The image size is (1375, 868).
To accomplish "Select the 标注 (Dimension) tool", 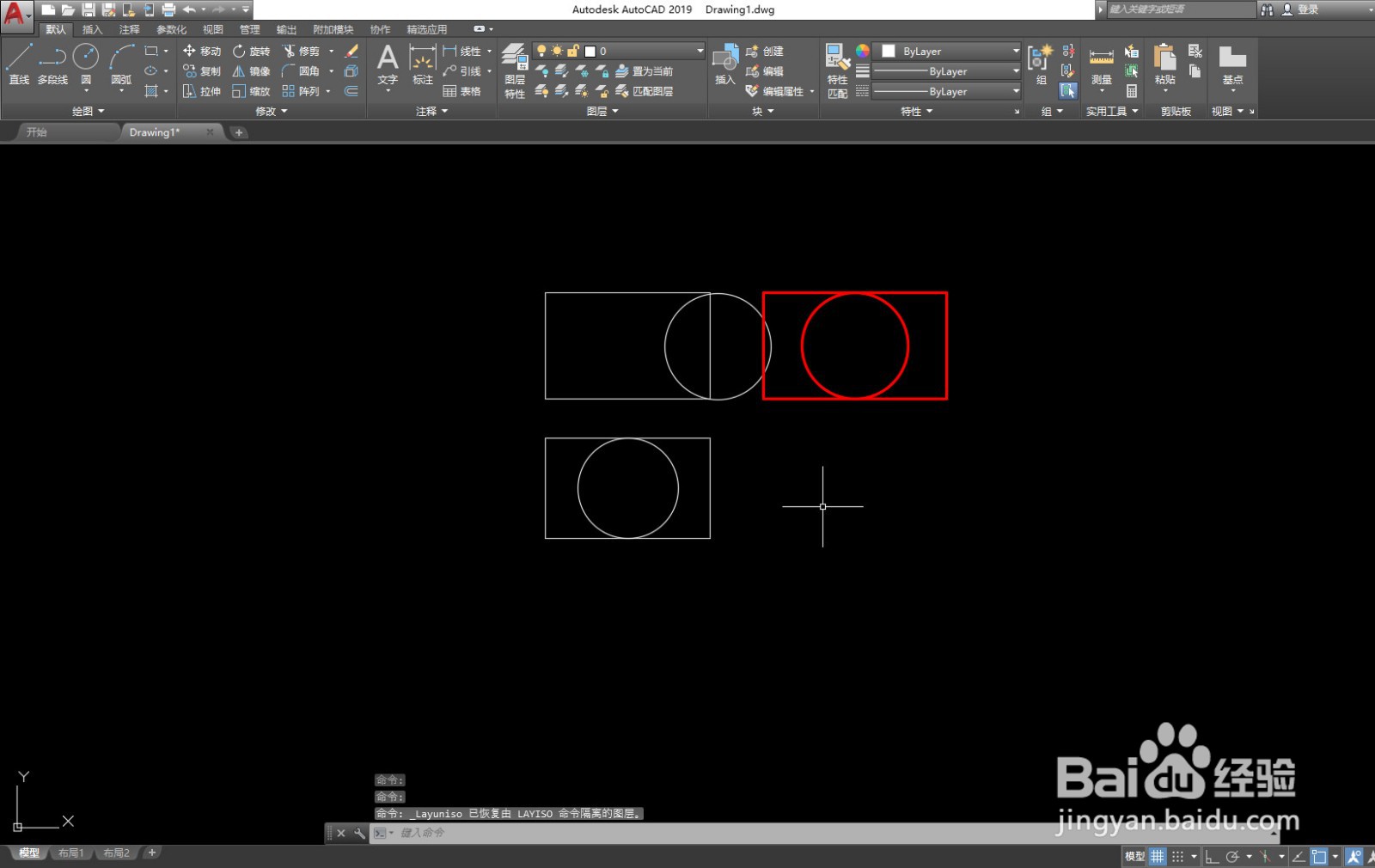I will [x=422, y=64].
